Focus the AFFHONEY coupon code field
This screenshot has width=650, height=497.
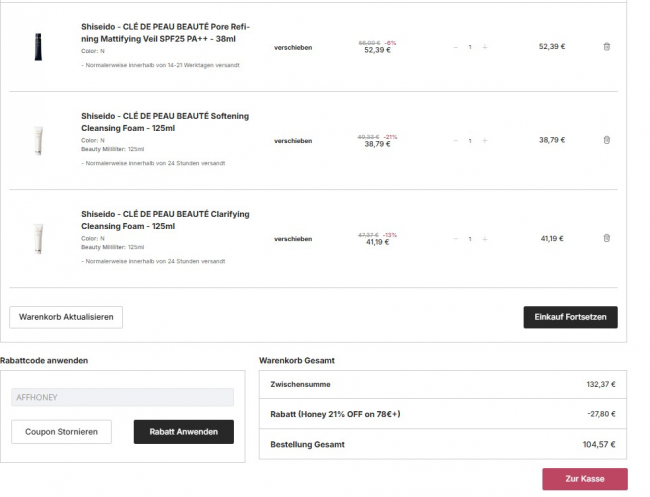(x=123, y=397)
